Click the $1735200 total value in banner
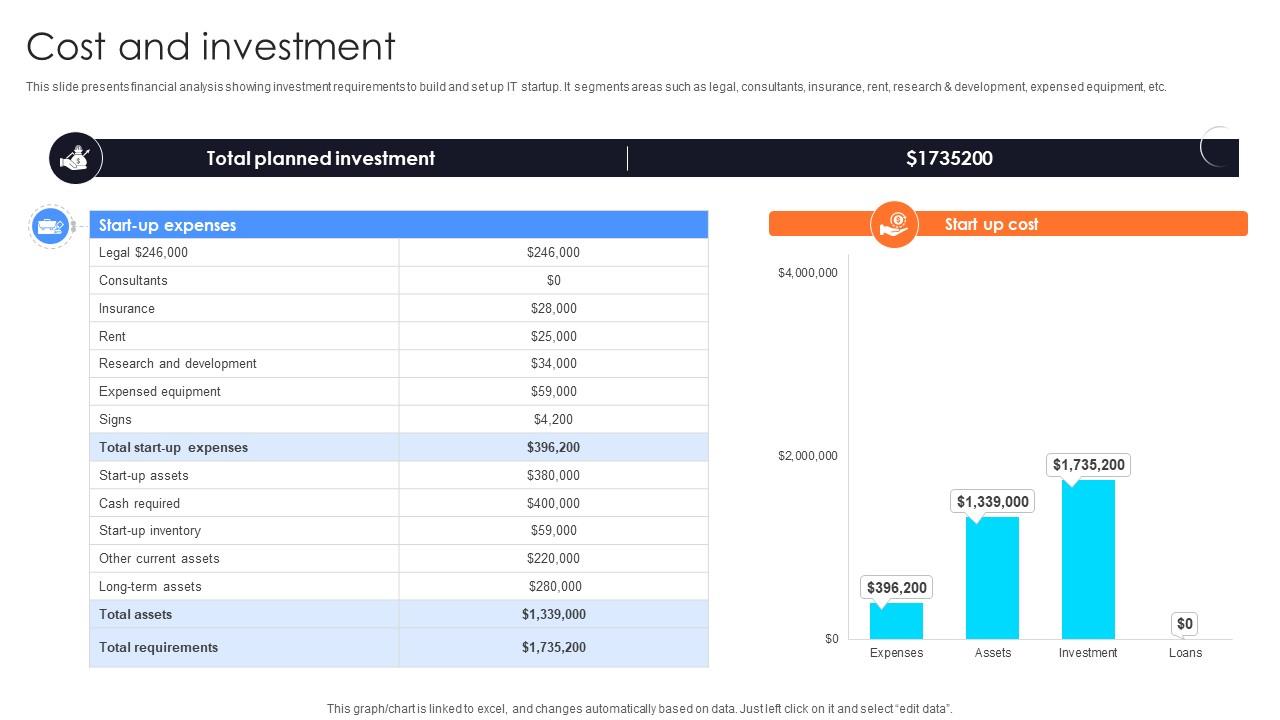The height and width of the screenshot is (720, 1280). [x=949, y=158]
